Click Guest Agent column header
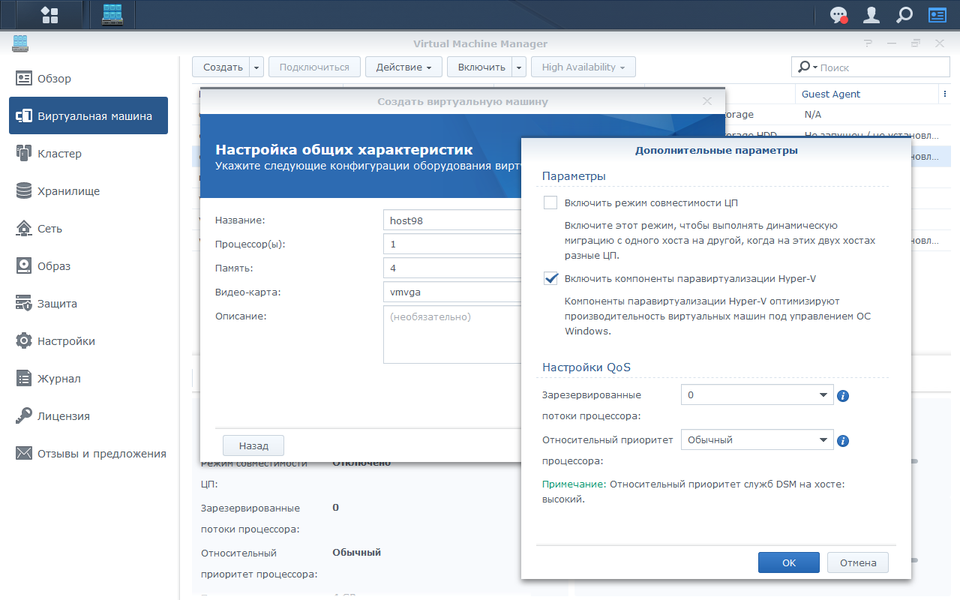The image size is (960, 600). coord(830,94)
